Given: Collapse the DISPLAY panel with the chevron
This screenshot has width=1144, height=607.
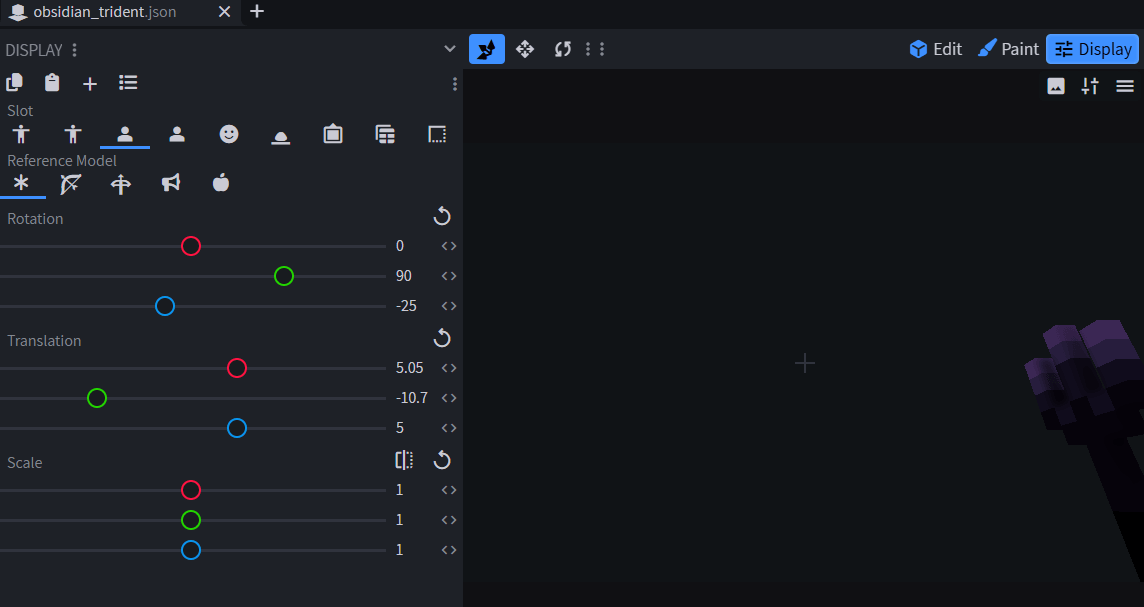Looking at the screenshot, I should coord(449,49).
